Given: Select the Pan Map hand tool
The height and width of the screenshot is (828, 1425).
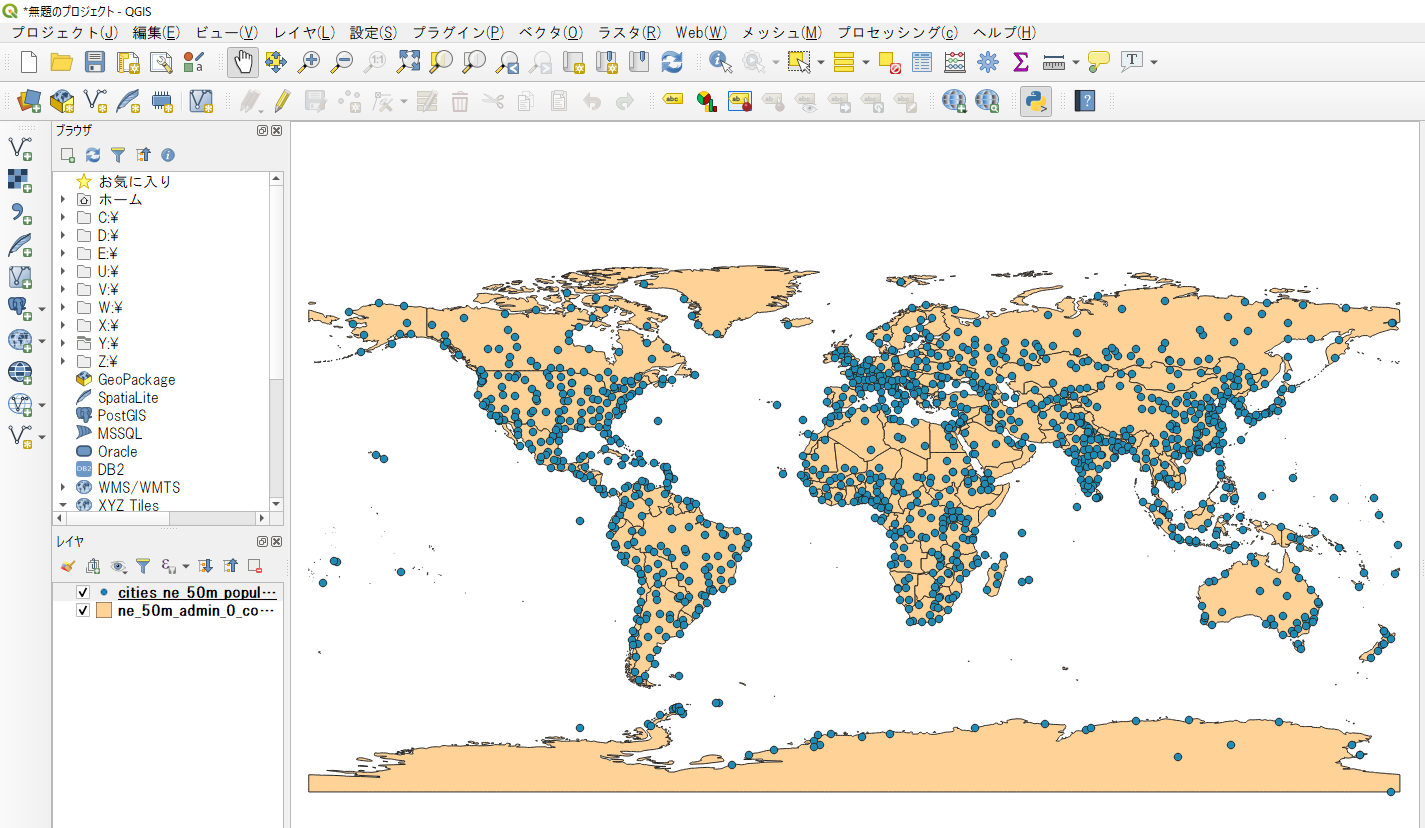Looking at the screenshot, I should click(x=243, y=62).
